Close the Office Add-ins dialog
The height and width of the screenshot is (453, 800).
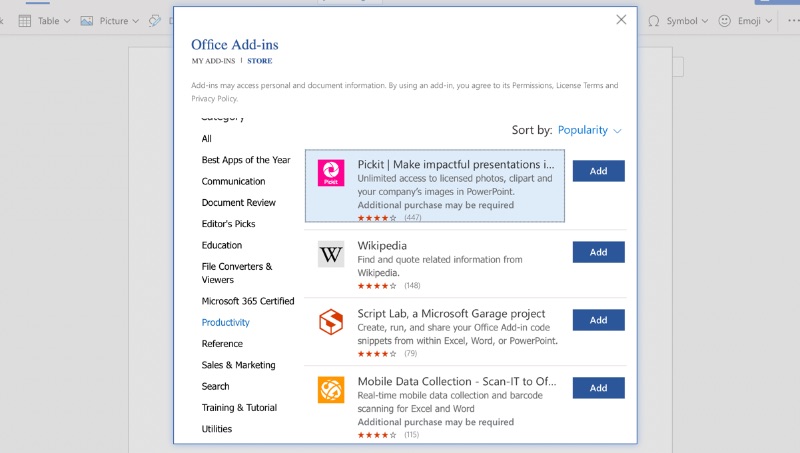pyautogui.click(x=621, y=20)
